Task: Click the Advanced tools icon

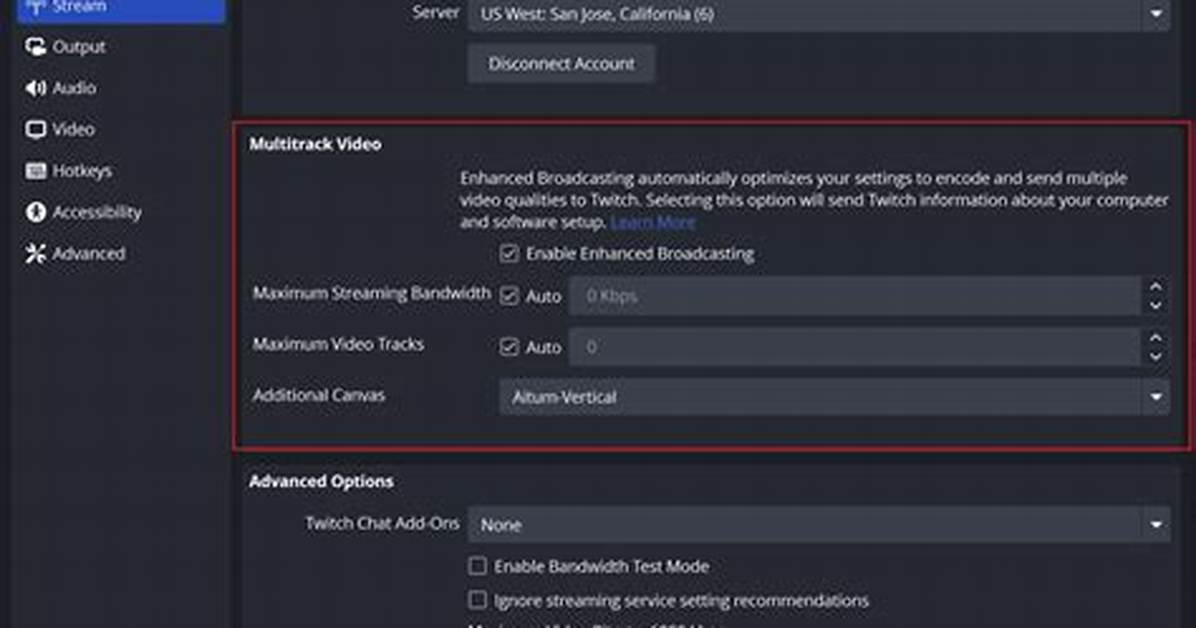Action: point(35,253)
